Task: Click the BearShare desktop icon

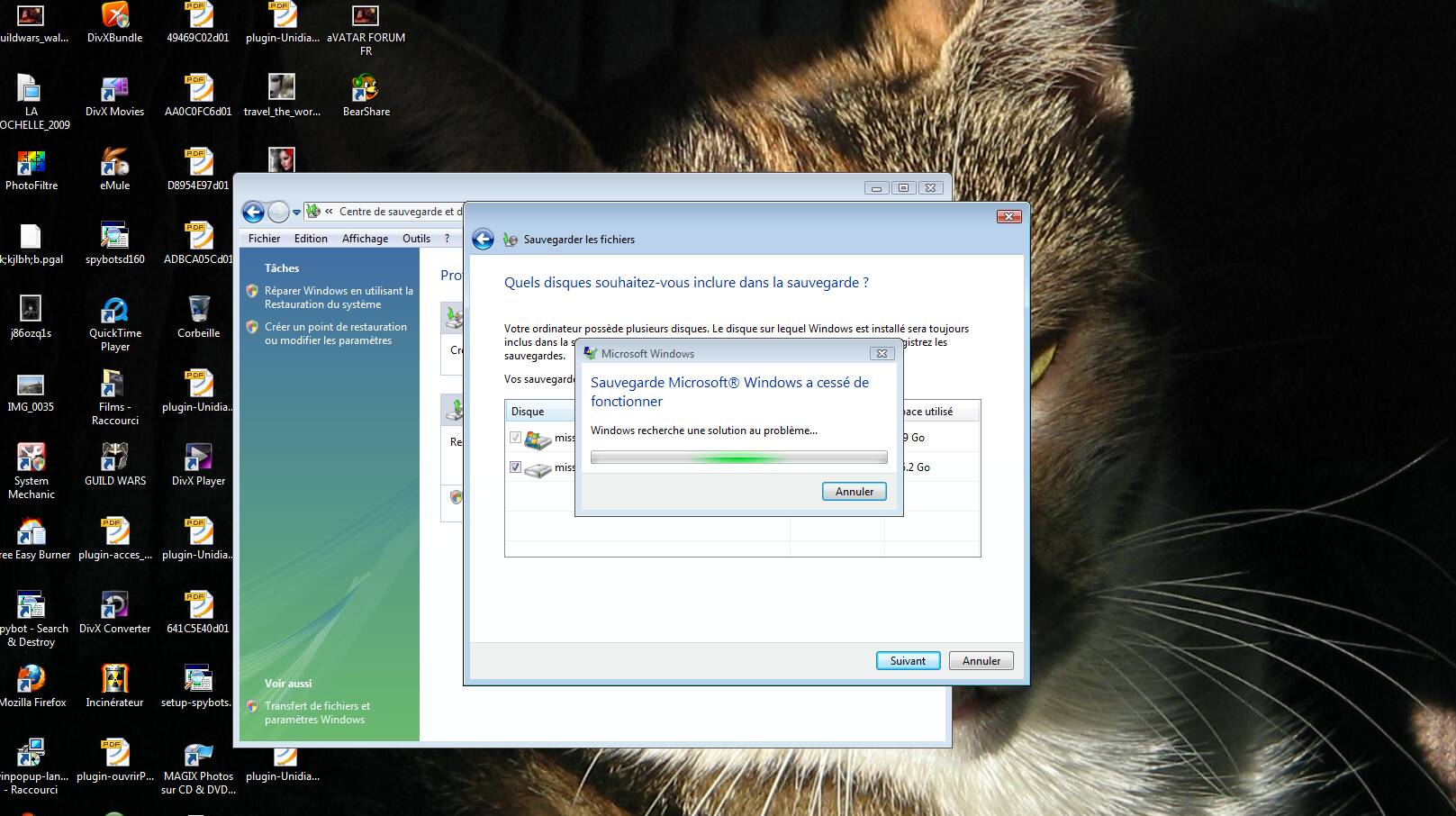Action: click(366, 89)
